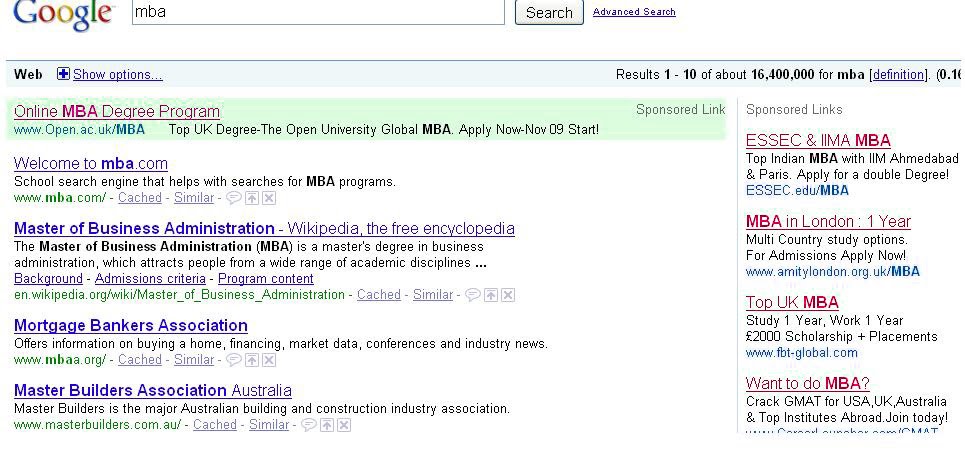Open Similar link for mba.com
Viewport: 965px width, 450px height.
pyautogui.click(x=194, y=198)
